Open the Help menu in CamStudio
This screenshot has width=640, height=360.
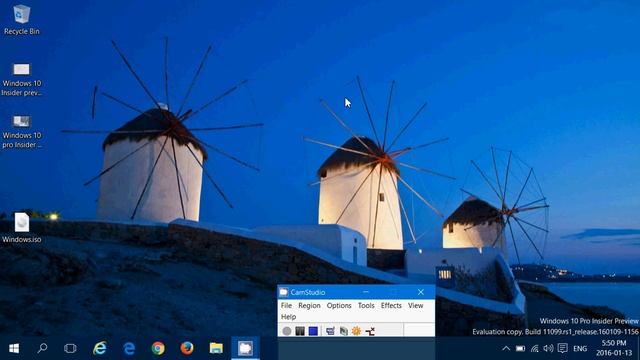point(288,317)
